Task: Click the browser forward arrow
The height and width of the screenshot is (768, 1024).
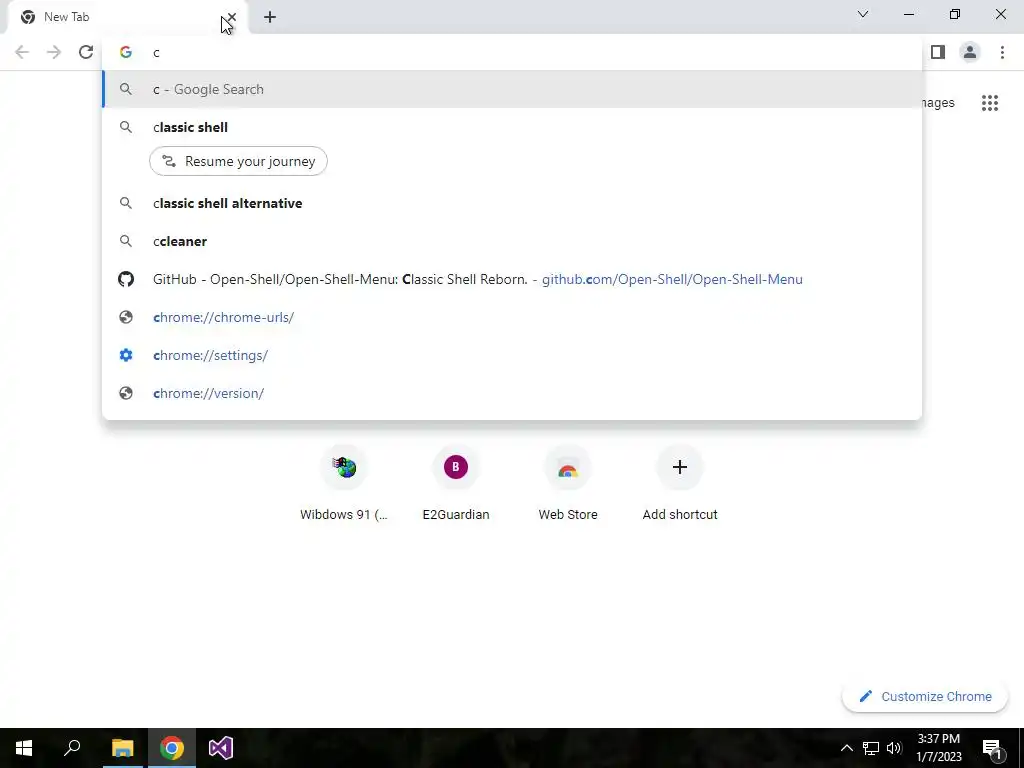Action: (54, 52)
